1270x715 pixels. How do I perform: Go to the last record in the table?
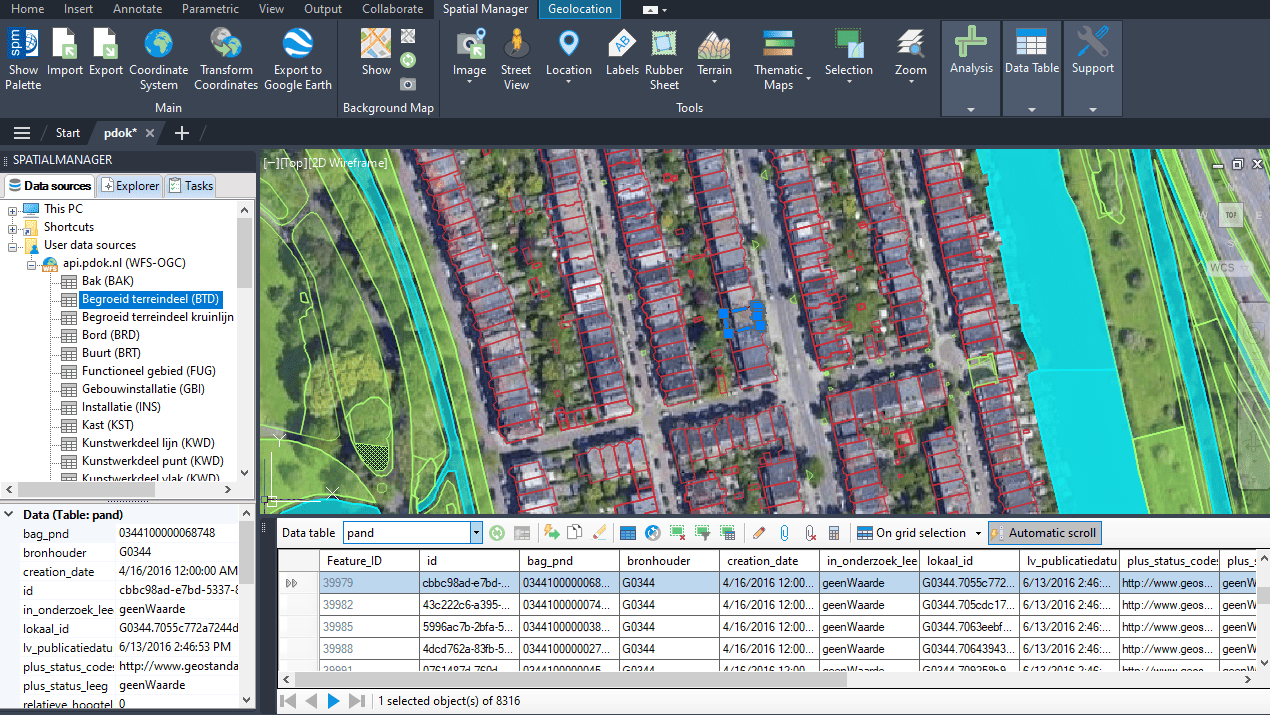pos(357,702)
